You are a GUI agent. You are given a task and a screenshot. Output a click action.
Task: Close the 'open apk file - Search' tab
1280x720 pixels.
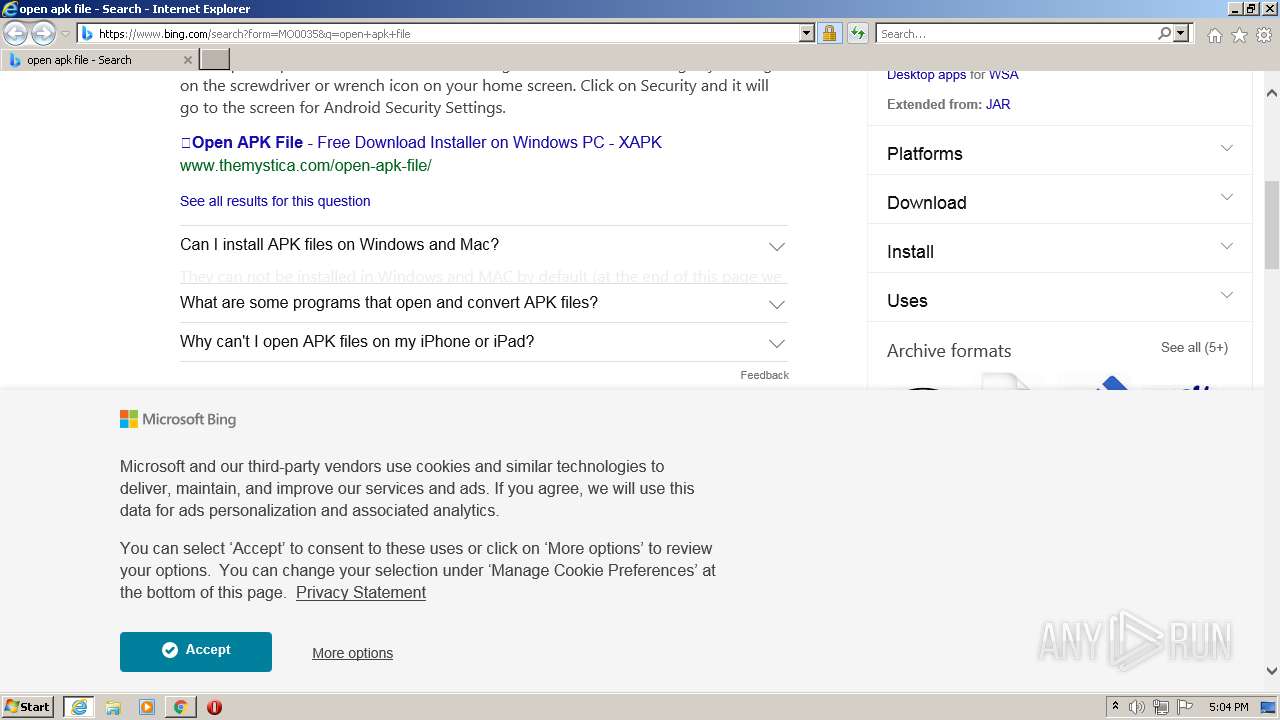tap(187, 60)
